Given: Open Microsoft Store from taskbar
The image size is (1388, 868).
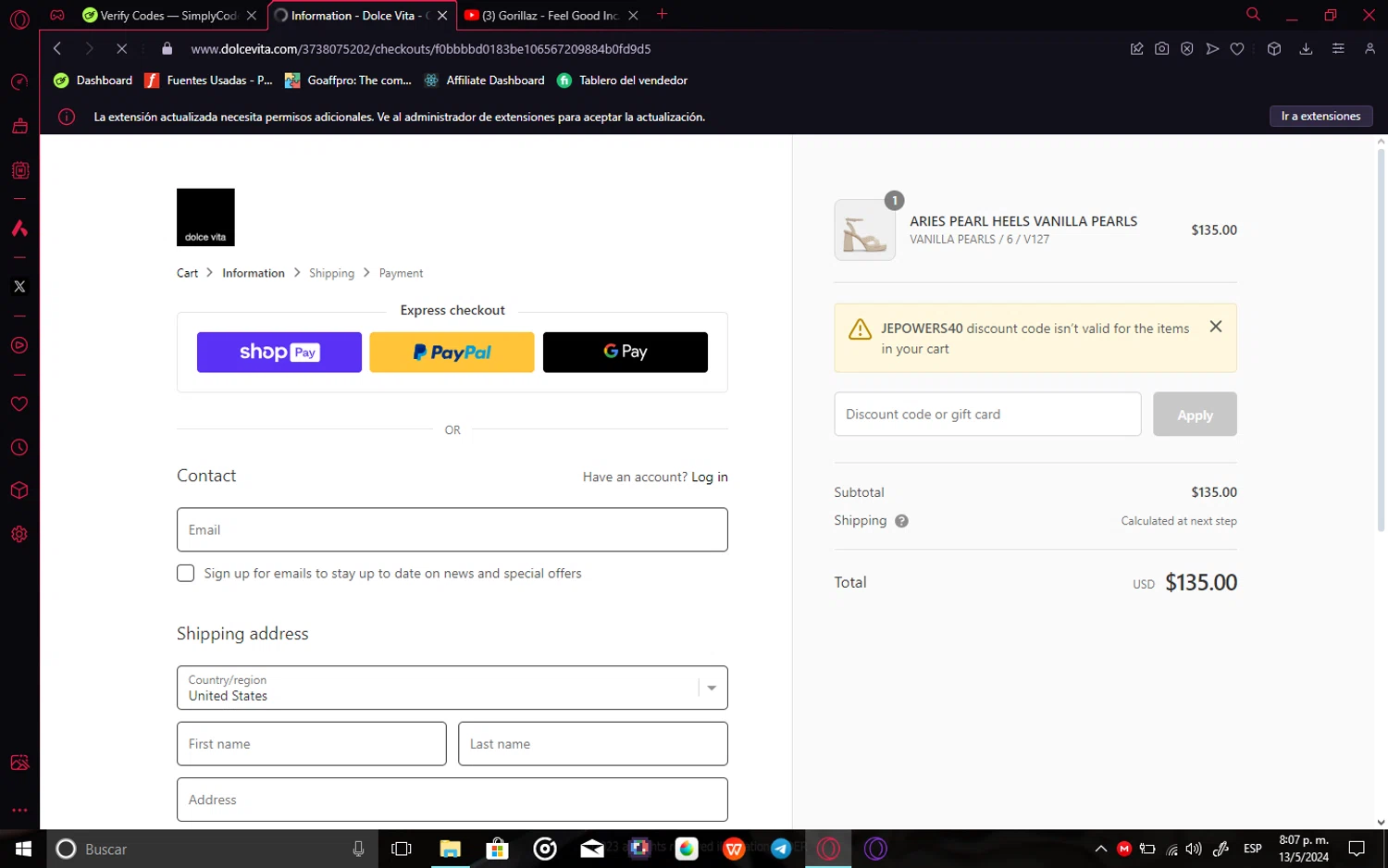Looking at the screenshot, I should (497, 849).
